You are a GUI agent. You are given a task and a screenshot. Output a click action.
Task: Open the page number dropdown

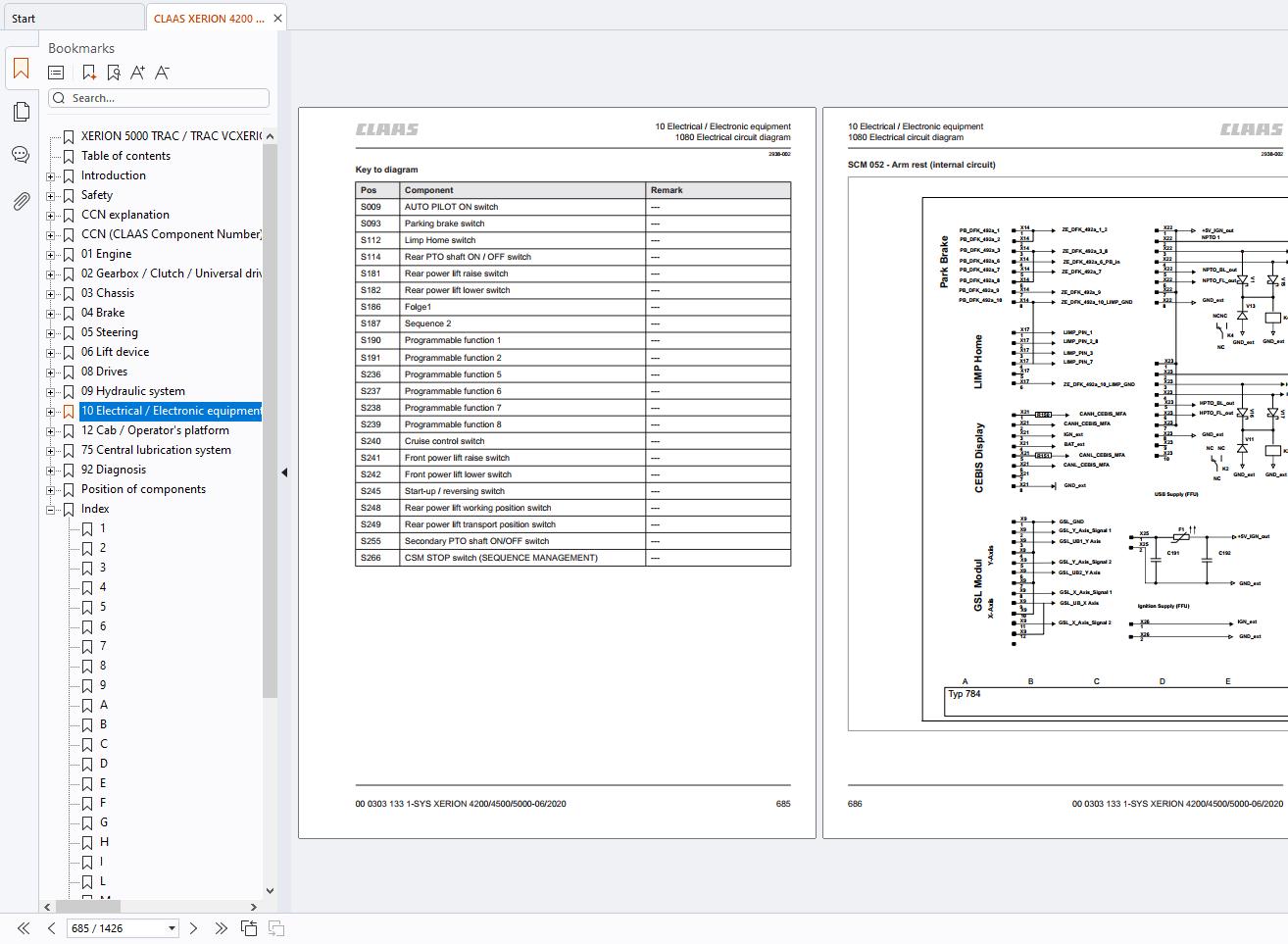coord(172,928)
